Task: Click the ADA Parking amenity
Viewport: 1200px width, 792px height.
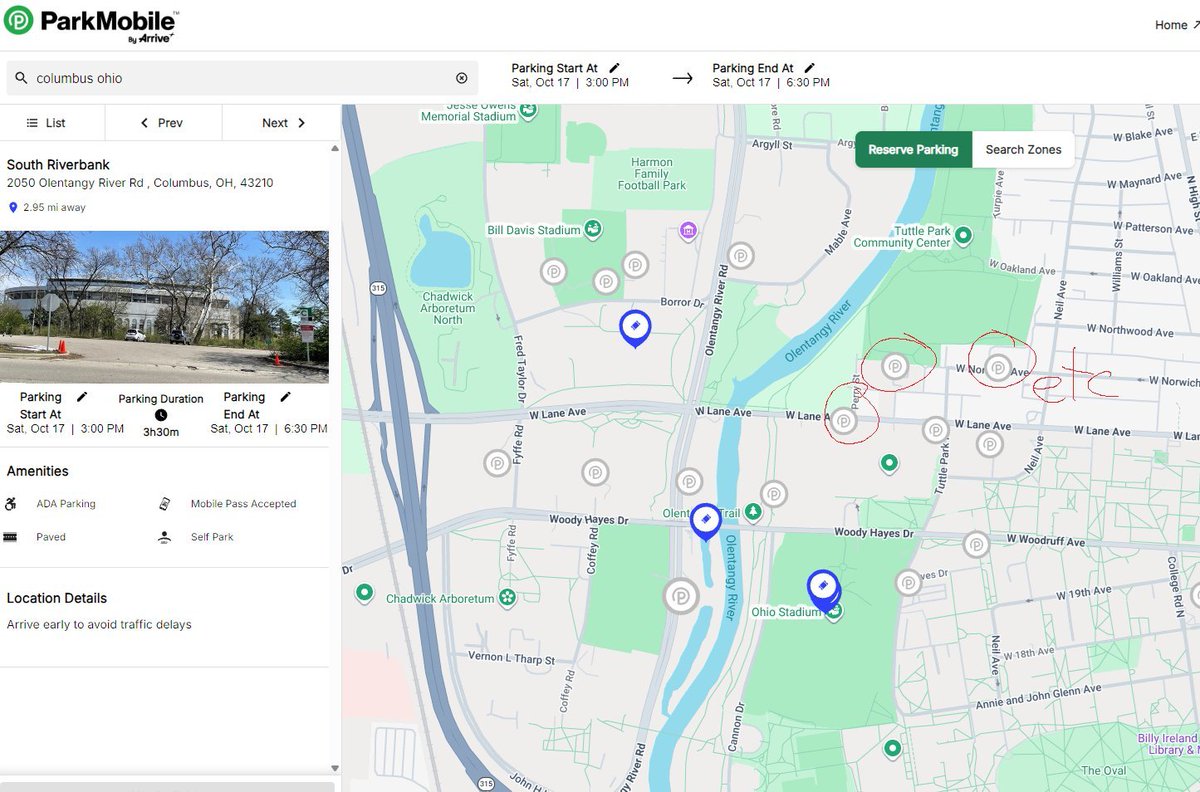Action: [x=66, y=504]
